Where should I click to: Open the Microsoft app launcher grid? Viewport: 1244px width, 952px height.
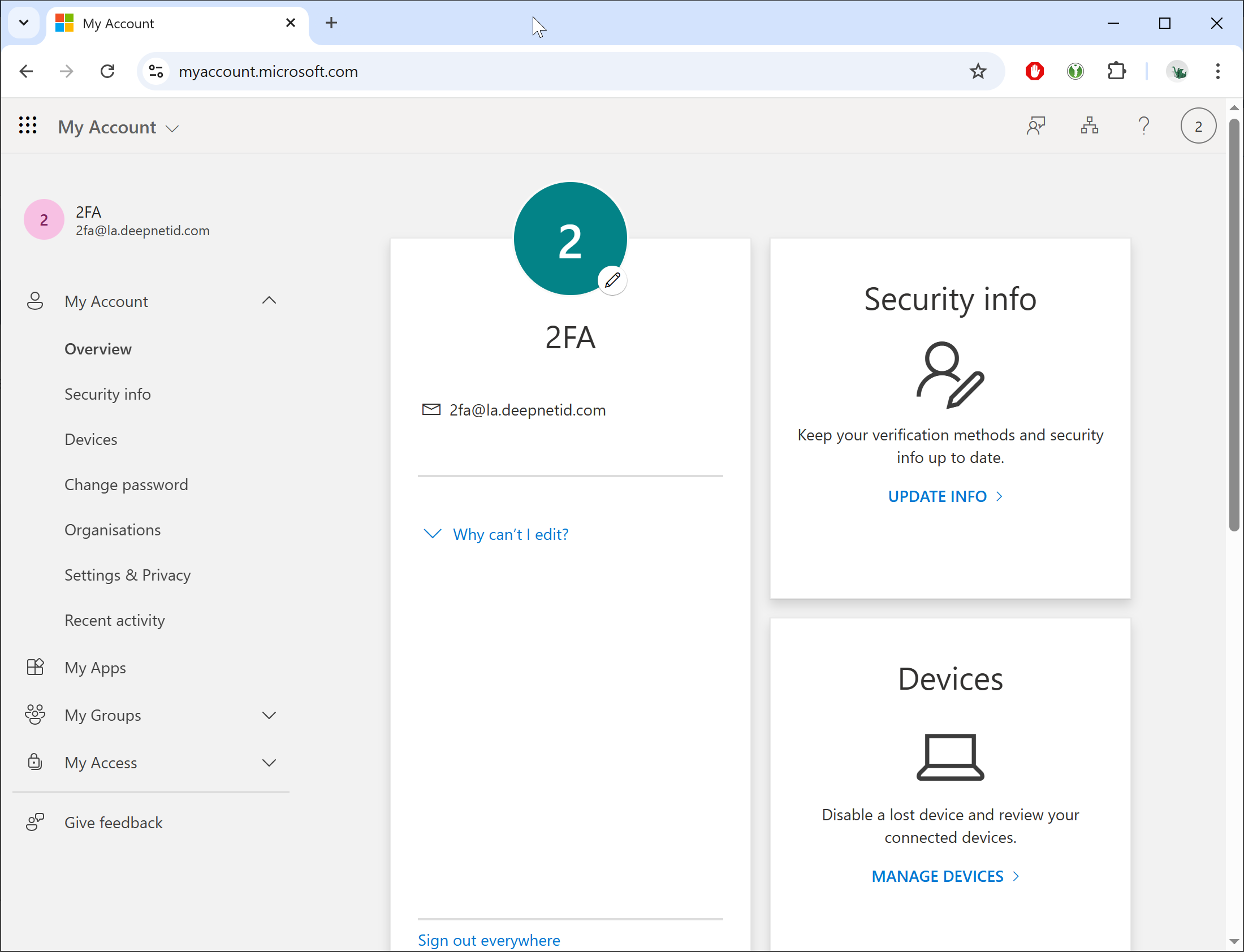27,126
